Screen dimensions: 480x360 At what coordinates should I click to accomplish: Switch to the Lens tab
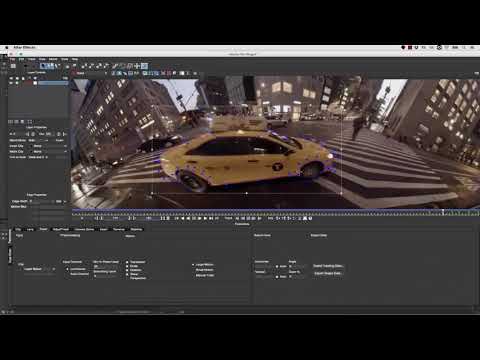pyautogui.click(x=30, y=229)
